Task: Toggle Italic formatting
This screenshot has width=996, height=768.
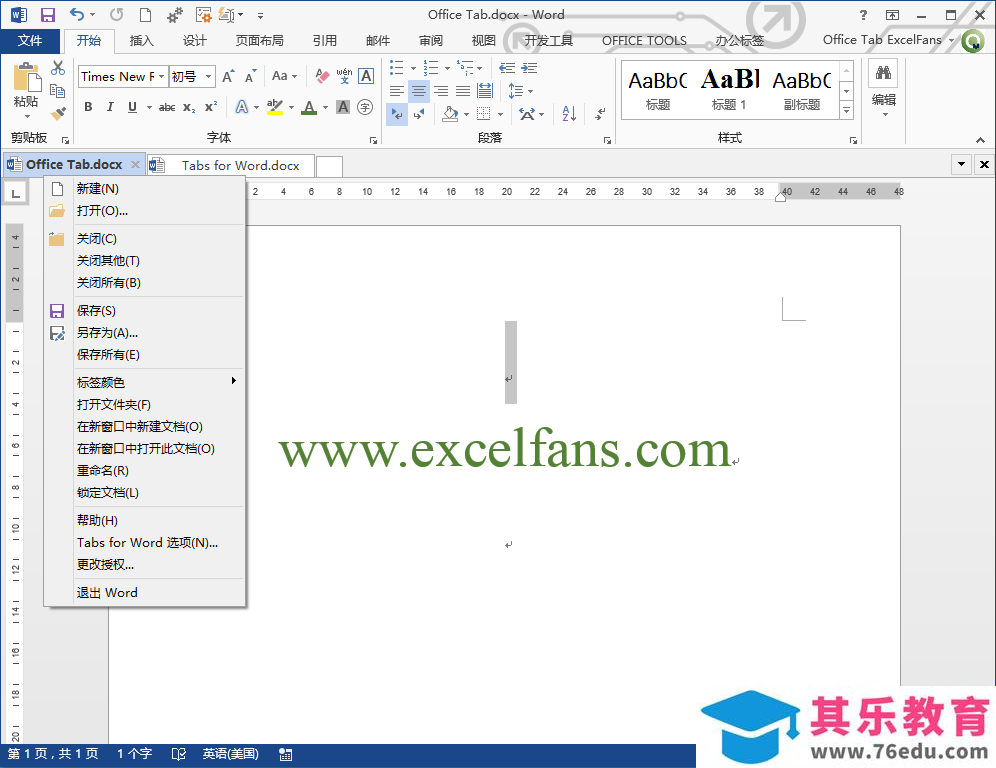Action: click(110, 107)
